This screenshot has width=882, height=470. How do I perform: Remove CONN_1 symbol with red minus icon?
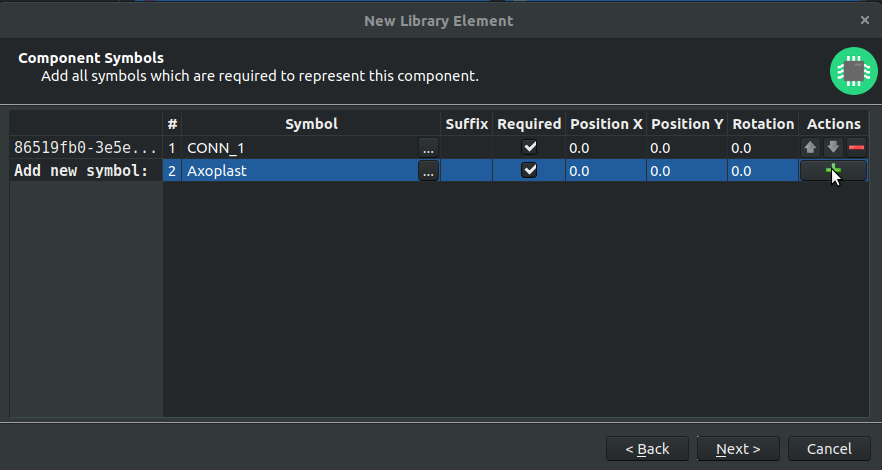pos(856,147)
